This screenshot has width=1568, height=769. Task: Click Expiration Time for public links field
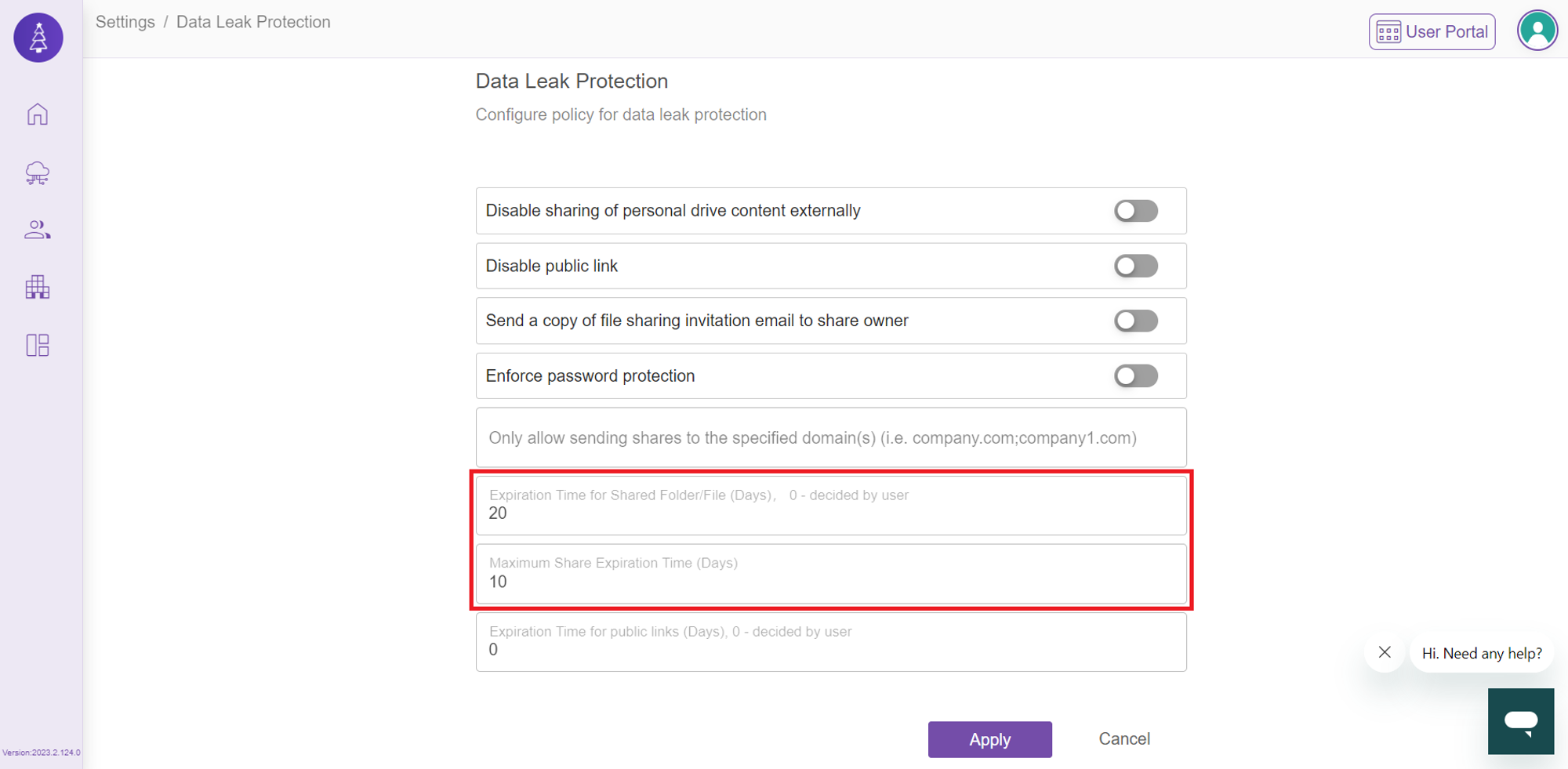point(831,642)
